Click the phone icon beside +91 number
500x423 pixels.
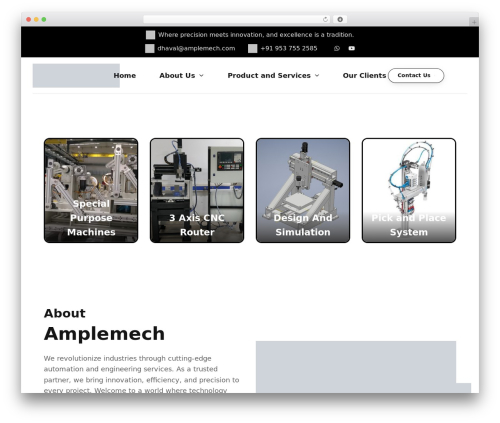[253, 48]
